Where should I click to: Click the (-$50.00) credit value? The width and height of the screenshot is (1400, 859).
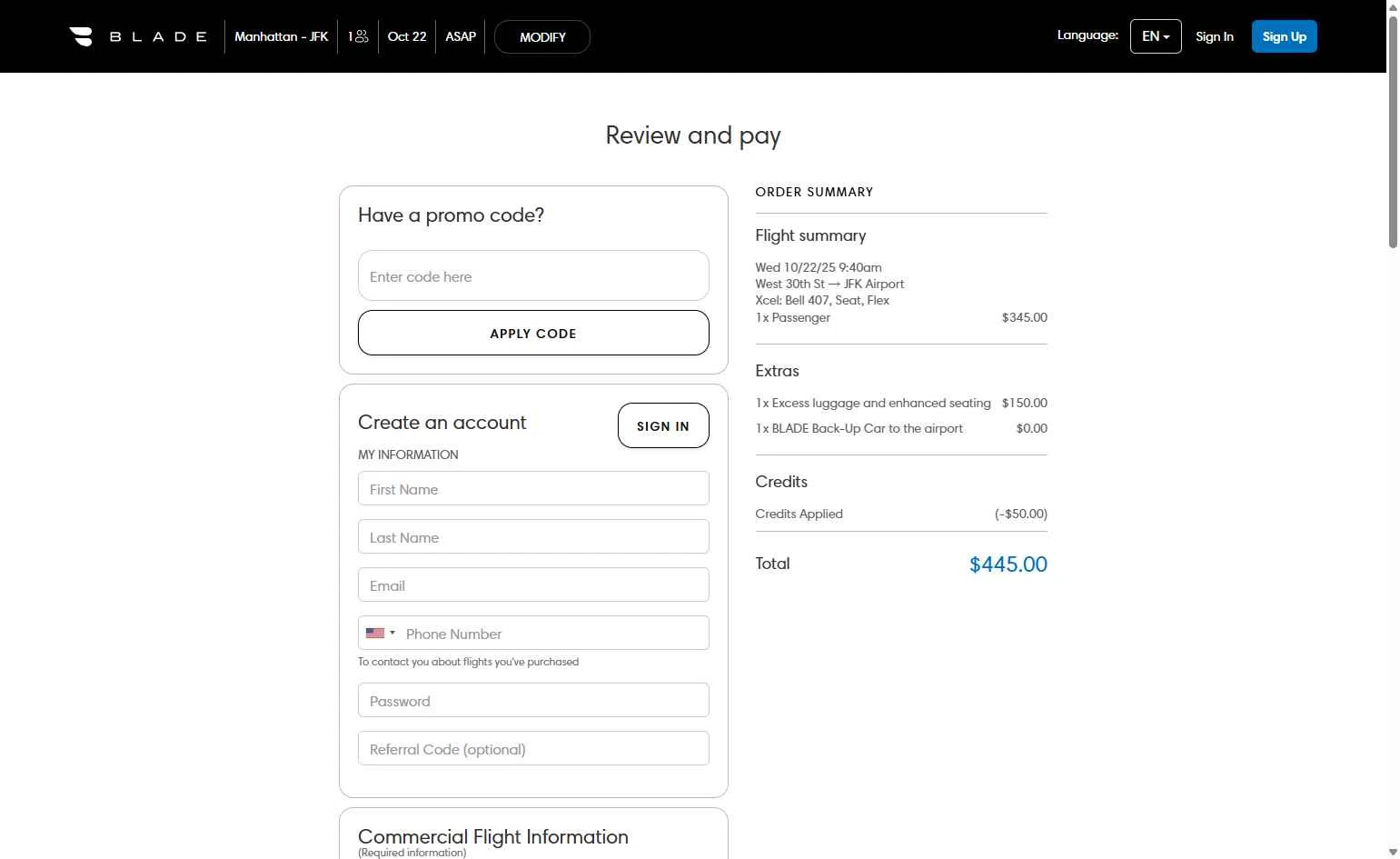[x=1021, y=514]
